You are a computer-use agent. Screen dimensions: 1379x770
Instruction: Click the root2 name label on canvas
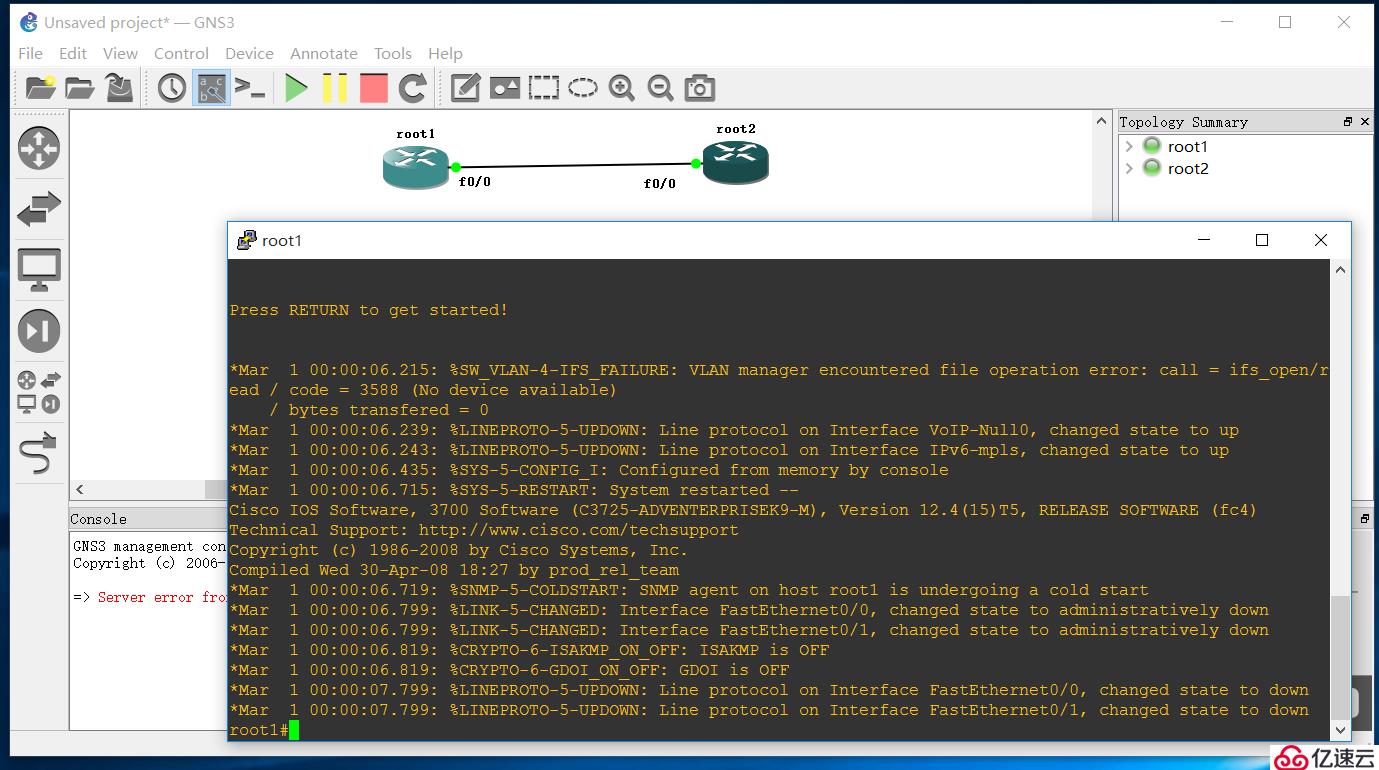(x=736, y=129)
